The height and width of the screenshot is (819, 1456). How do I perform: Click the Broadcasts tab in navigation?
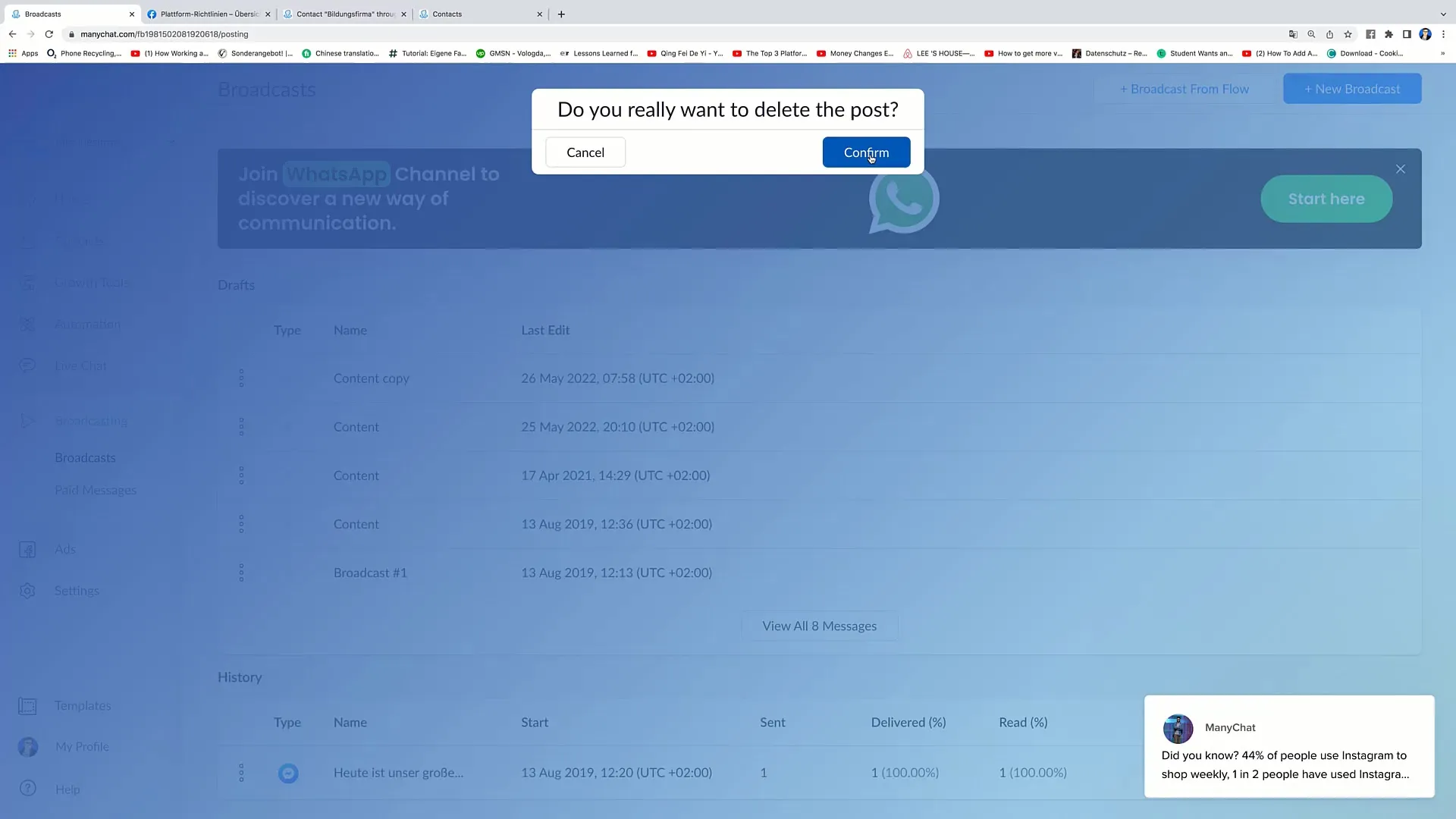tap(85, 457)
